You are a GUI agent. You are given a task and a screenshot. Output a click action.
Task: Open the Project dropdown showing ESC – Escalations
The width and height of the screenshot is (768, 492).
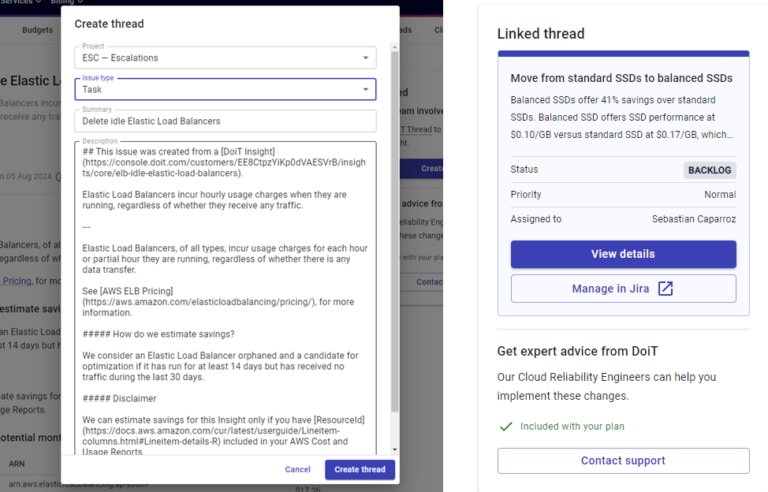[225, 58]
